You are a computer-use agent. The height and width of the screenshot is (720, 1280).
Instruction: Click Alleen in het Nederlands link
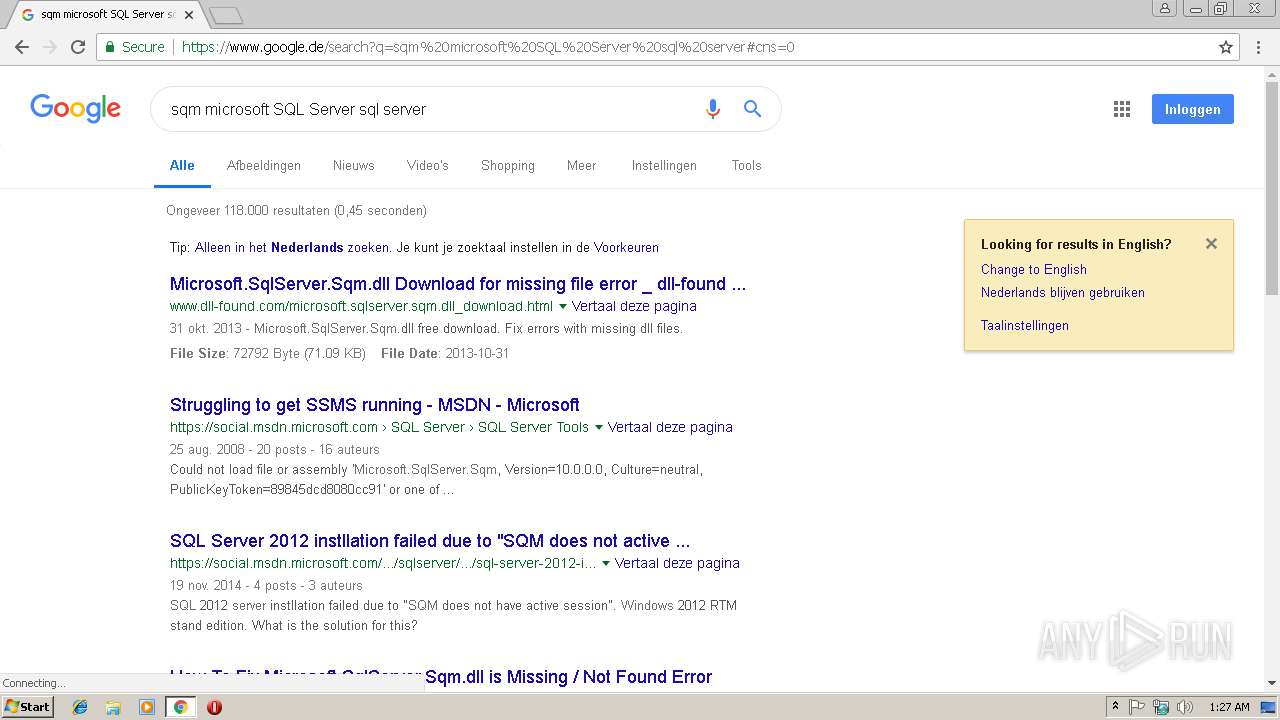(292, 248)
